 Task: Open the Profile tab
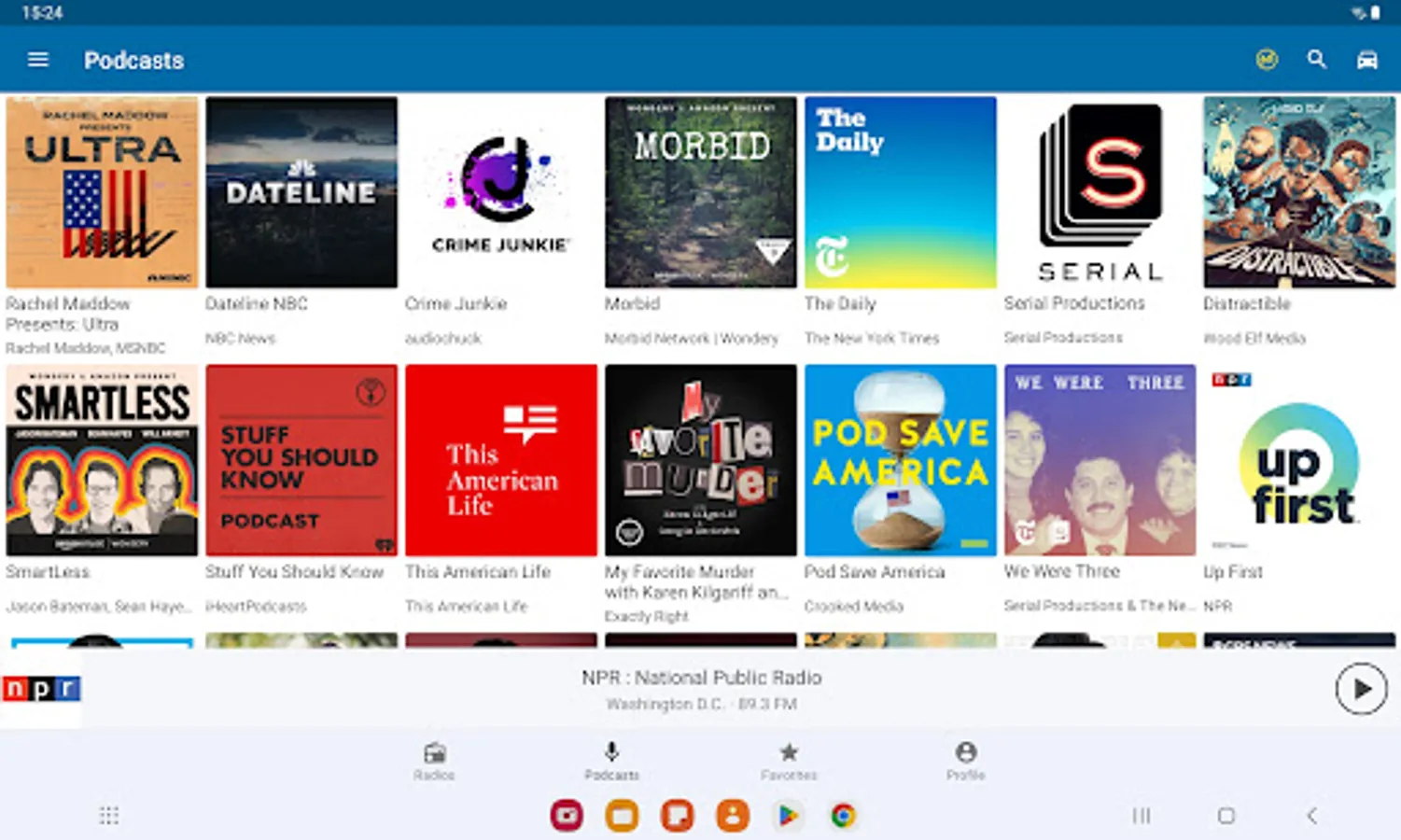point(966,761)
